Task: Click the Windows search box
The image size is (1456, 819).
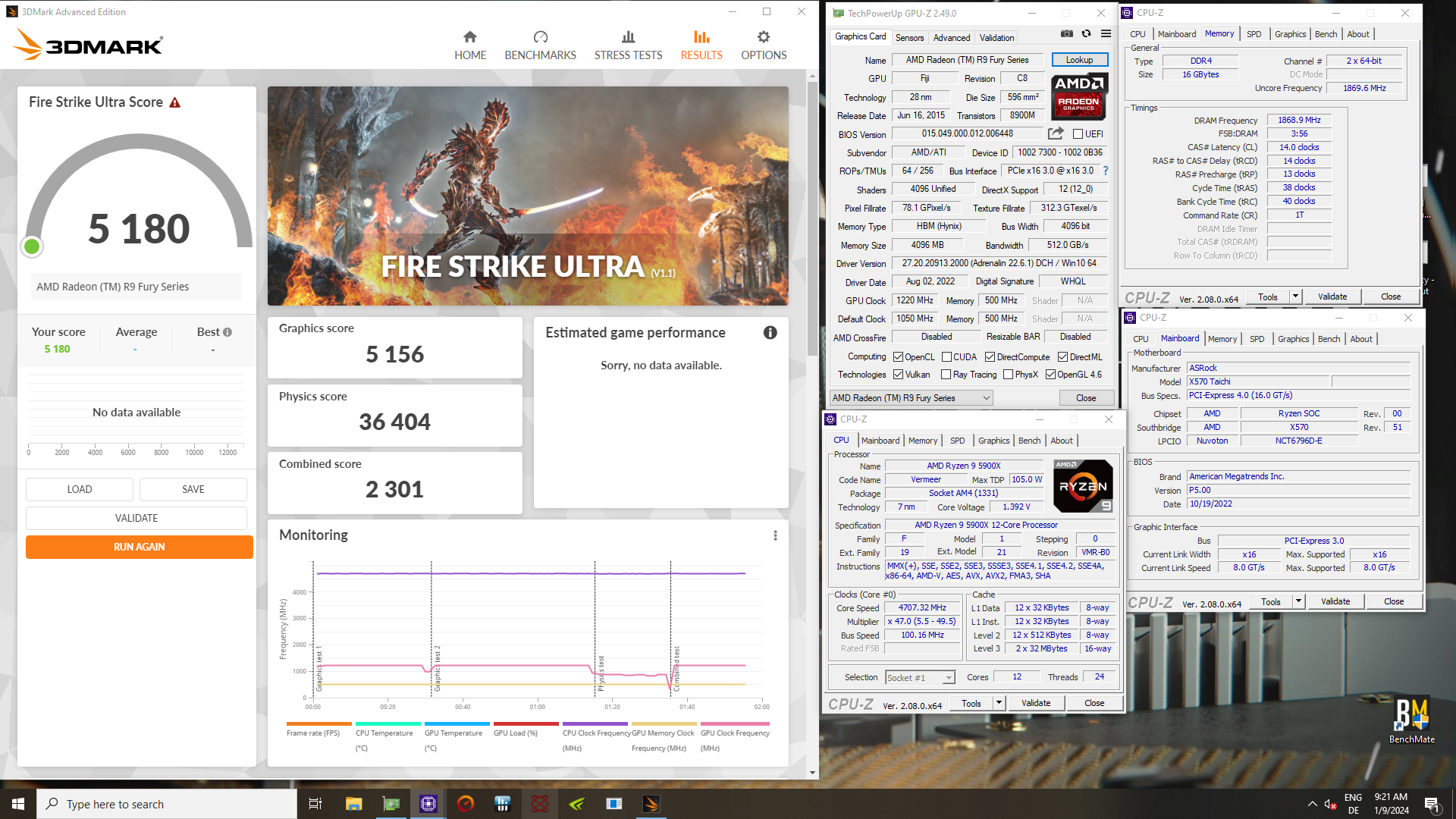Action: [167, 804]
